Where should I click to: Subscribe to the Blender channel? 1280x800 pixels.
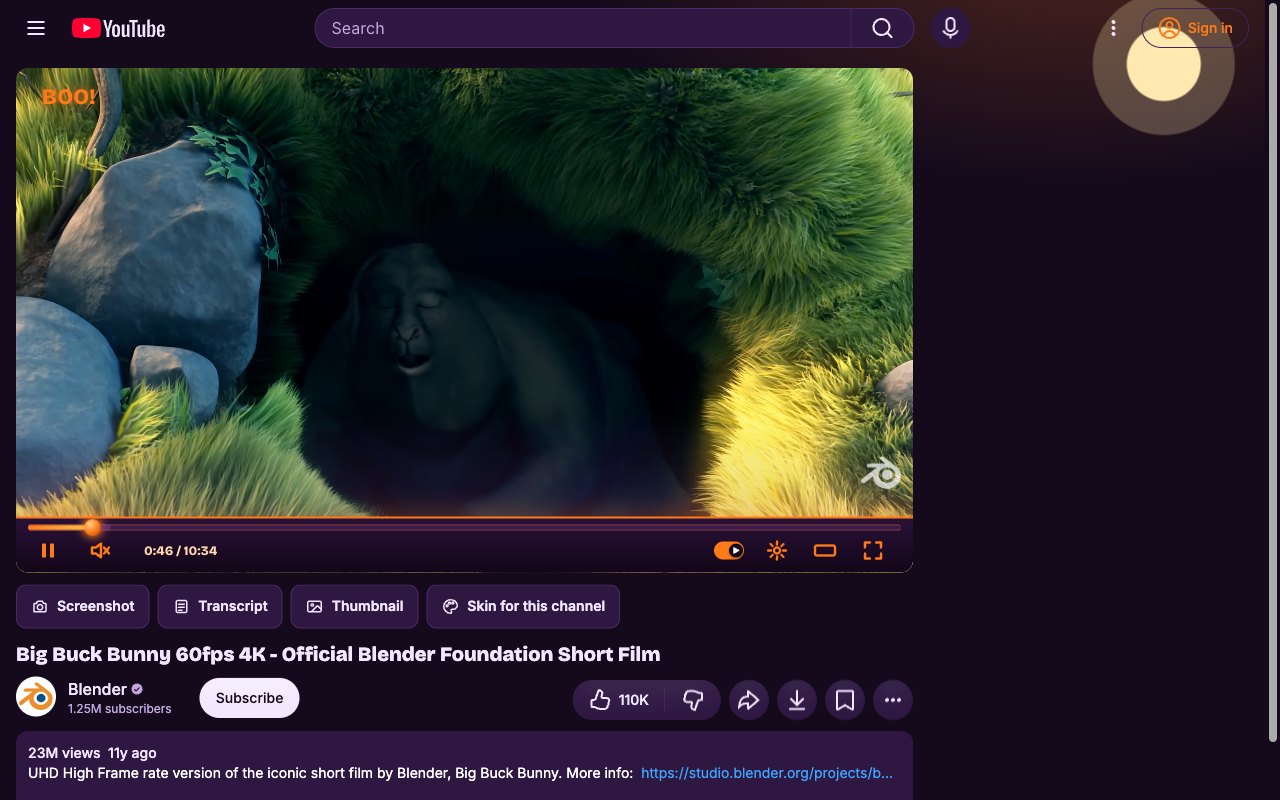(249, 698)
